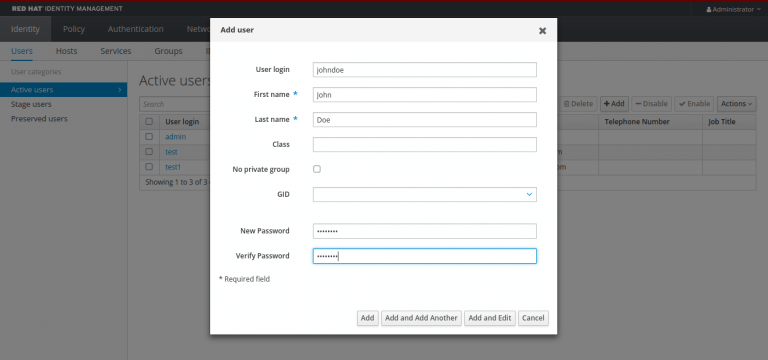Screen dimensions: 768x360
Task: Toggle the select-all checkbox in table header
Action: point(149,121)
